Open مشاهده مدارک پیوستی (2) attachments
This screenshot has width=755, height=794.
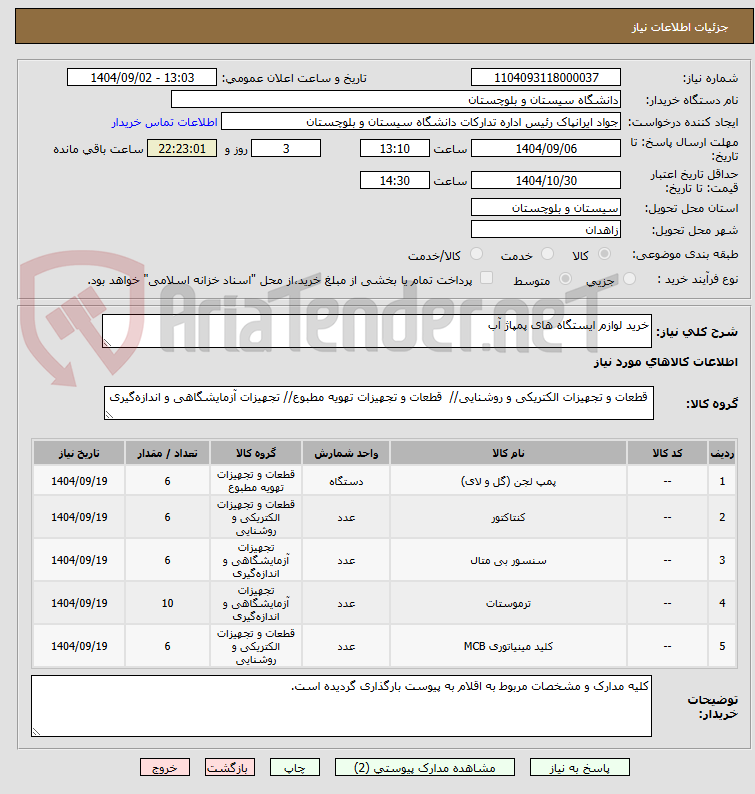coord(424,768)
